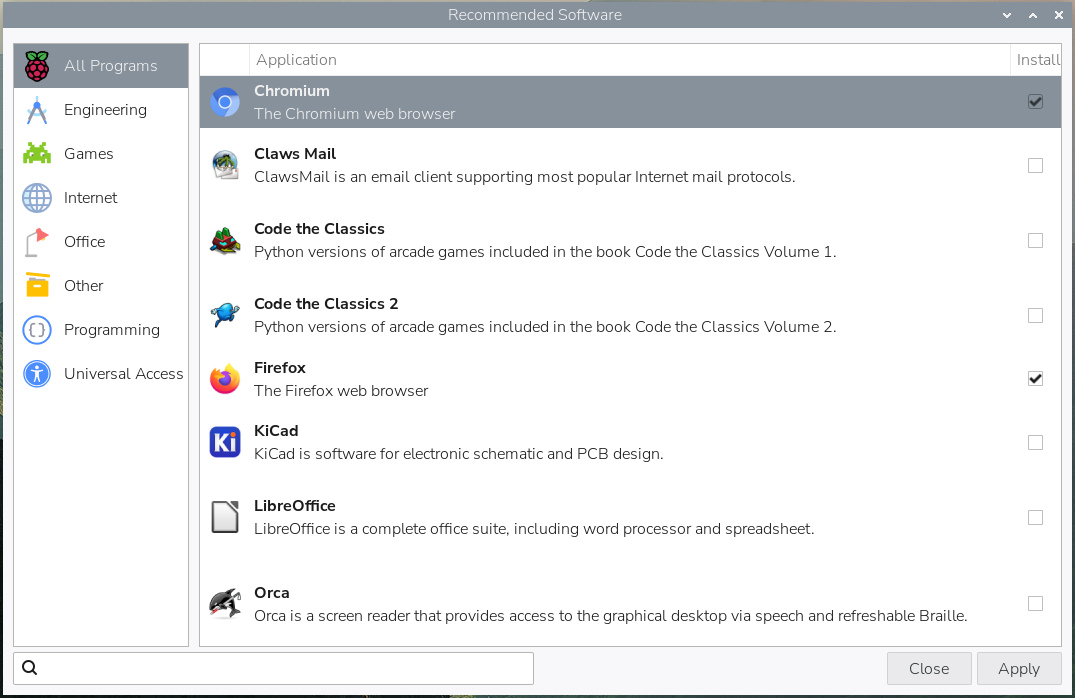Viewport: 1075px width, 698px height.
Task: Click the Apply button
Action: click(1019, 669)
